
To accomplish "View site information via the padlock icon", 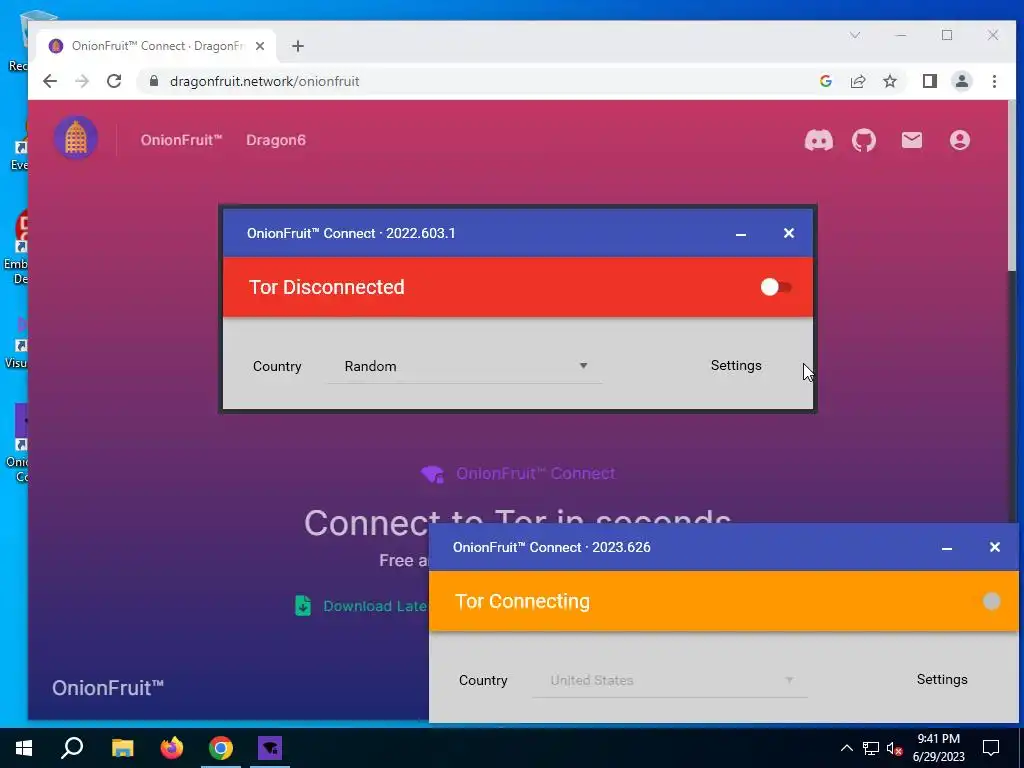I will click(153, 81).
